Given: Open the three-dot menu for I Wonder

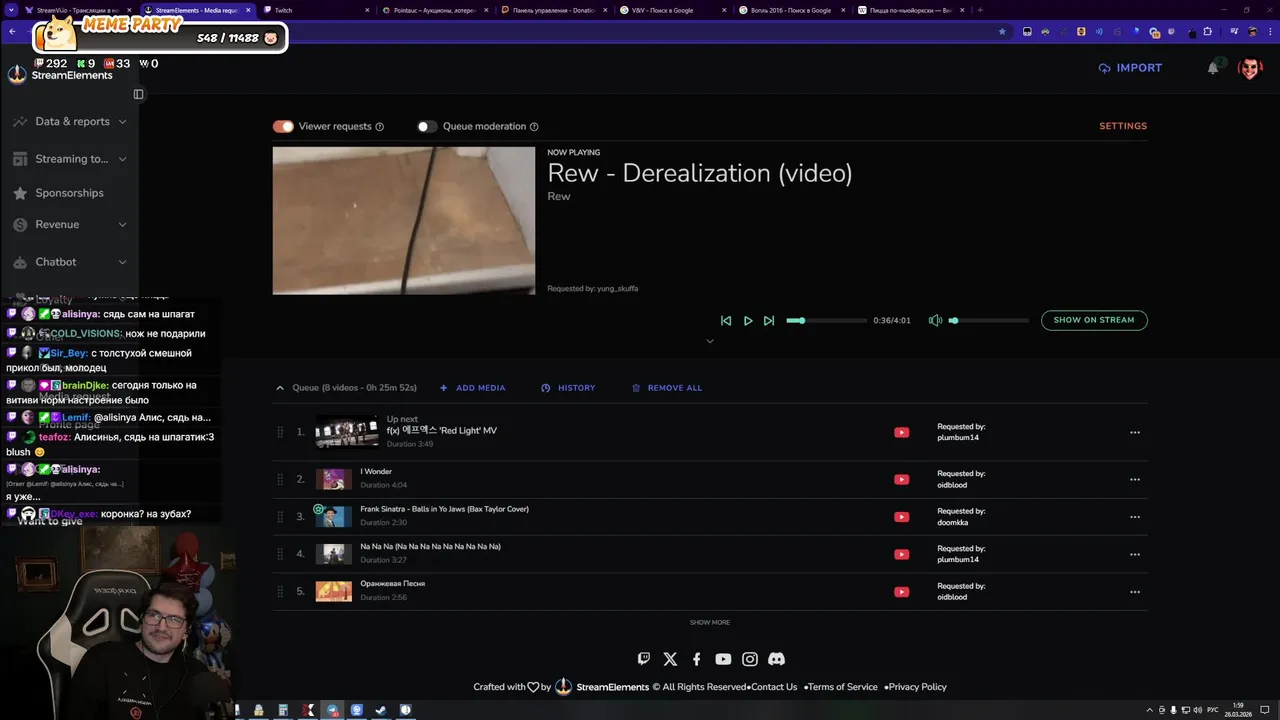Looking at the screenshot, I should click(1135, 480).
